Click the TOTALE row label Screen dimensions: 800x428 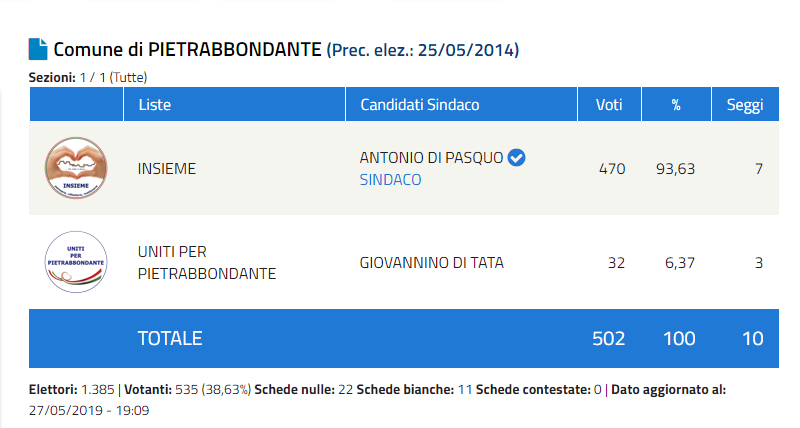(x=170, y=338)
